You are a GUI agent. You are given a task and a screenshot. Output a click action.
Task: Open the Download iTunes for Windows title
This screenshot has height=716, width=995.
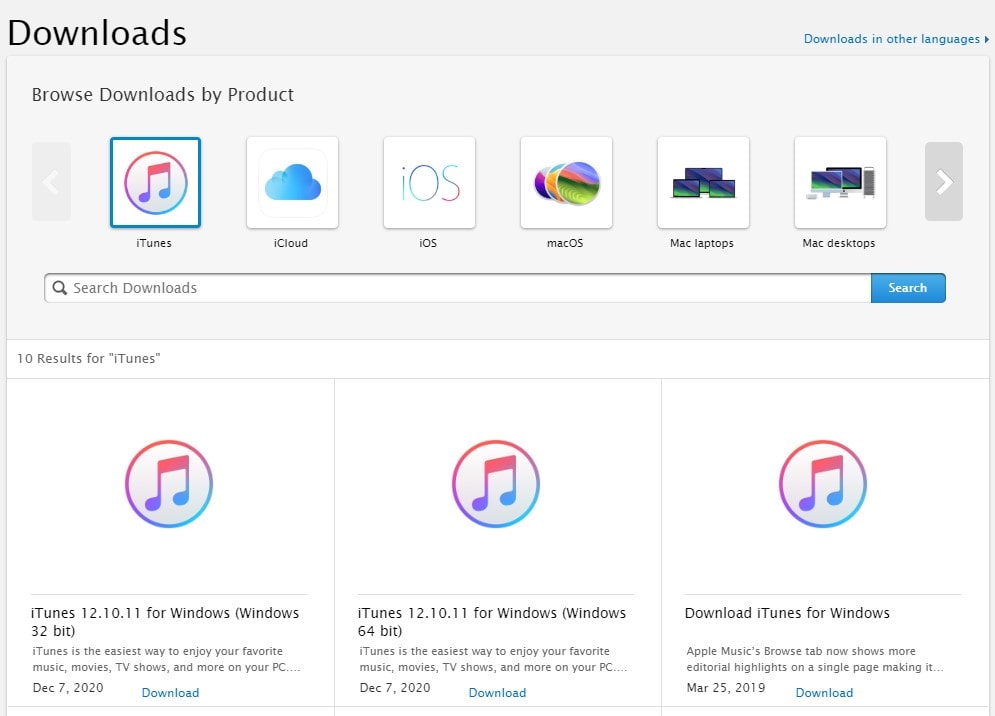click(x=787, y=613)
